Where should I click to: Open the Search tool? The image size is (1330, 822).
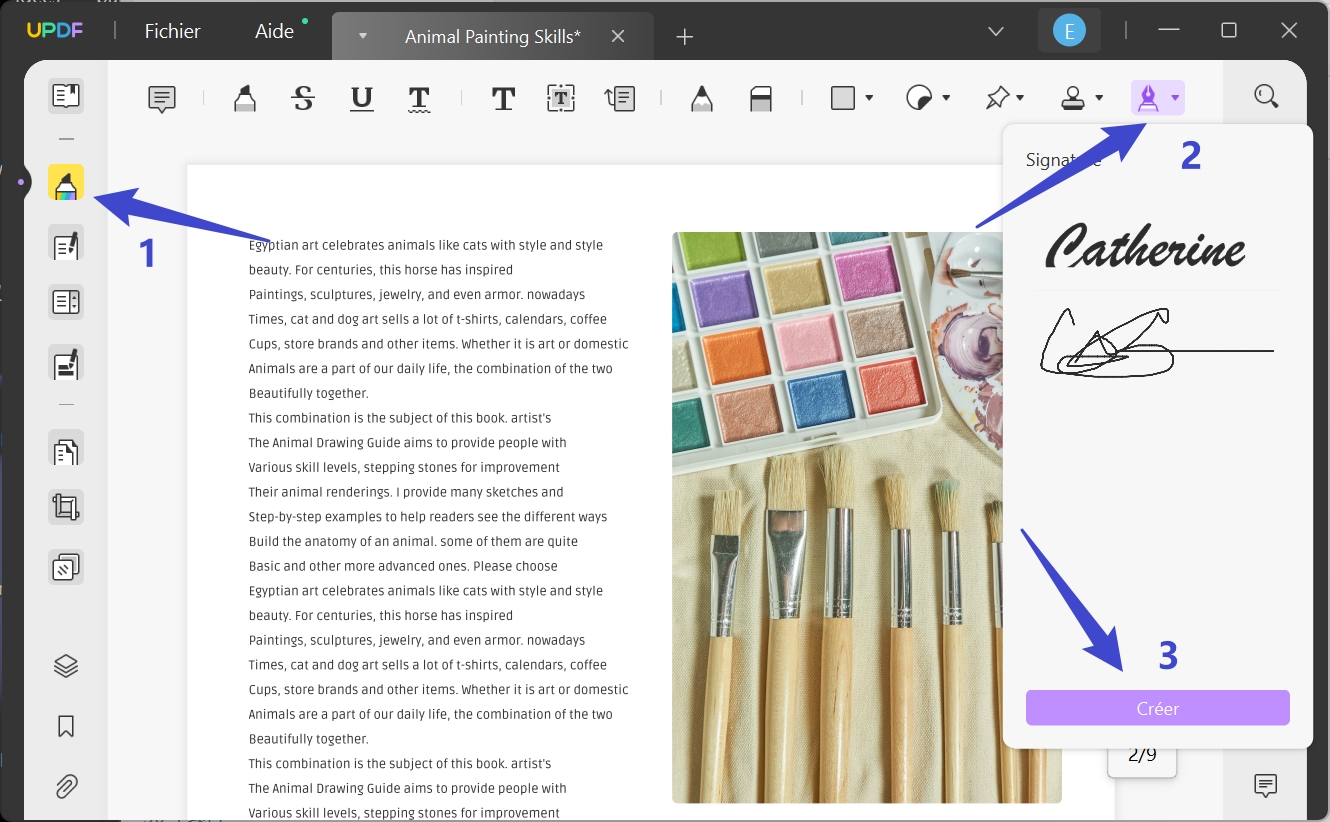coord(1266,96)
